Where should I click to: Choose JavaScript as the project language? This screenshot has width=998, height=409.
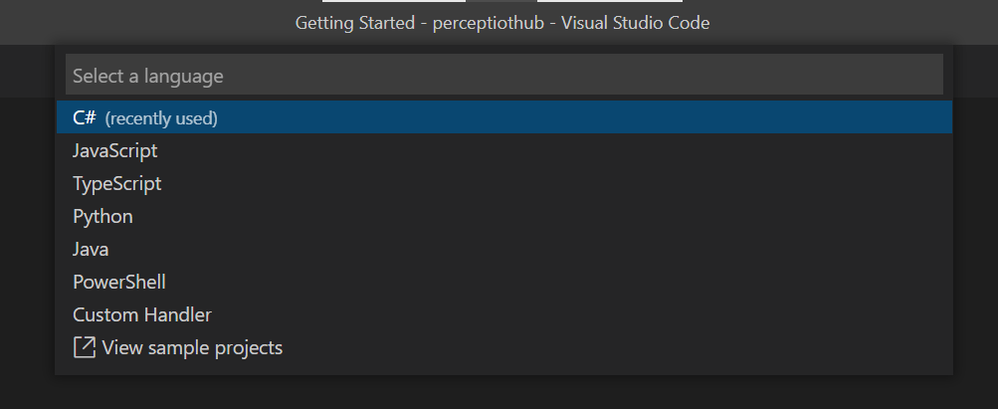coord(115,151)
